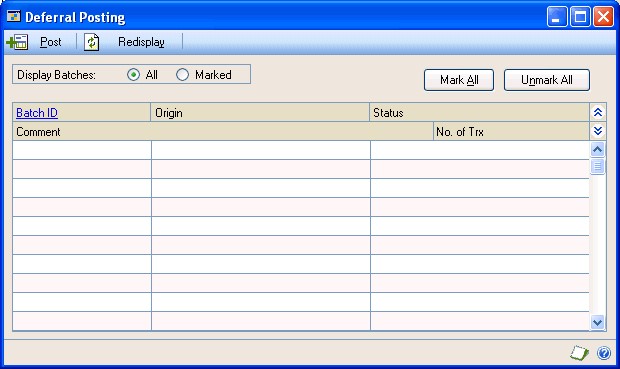Click the scrollbar thumb

(597, 166)
